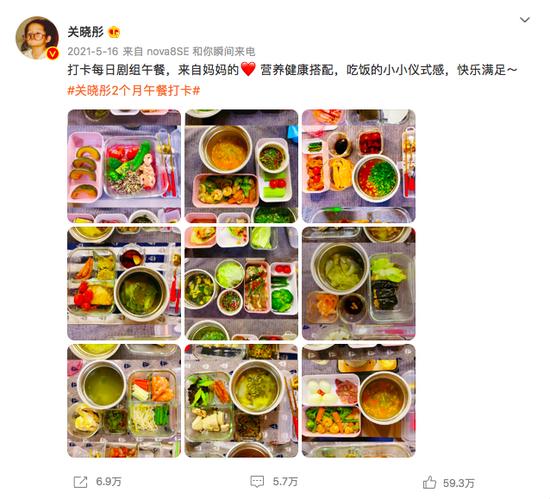The height and width of the screenshot is (499, 550).
Task: Click the orange verified V badge
Action: click(x=53, y=54)
